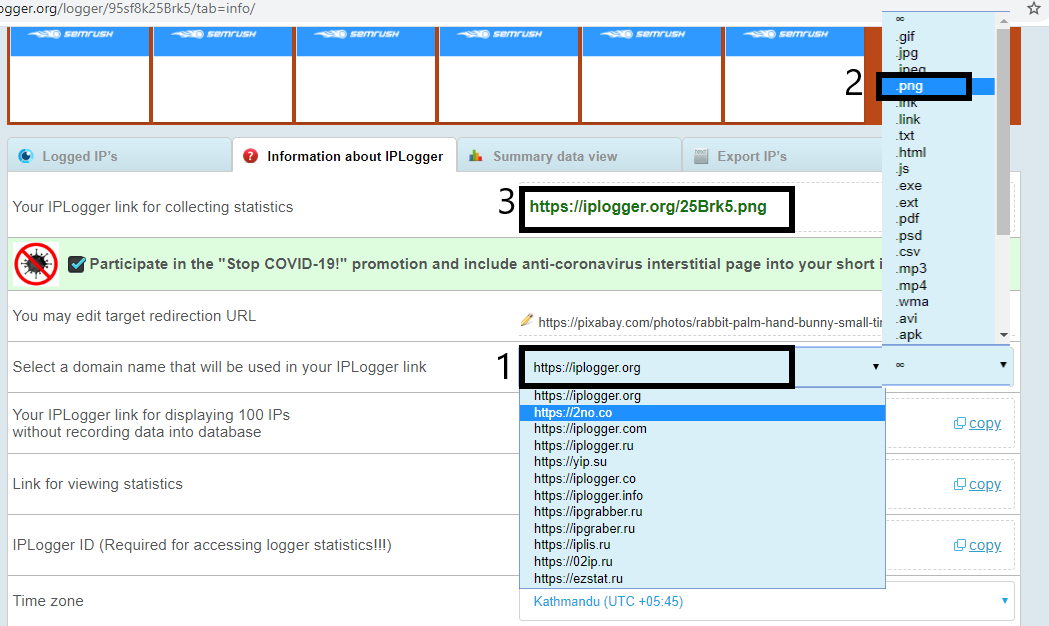This screenshot has height=626, width=1049.
Task: Click the pencil icon to edit the redirect URL
Action: (527, 320)
